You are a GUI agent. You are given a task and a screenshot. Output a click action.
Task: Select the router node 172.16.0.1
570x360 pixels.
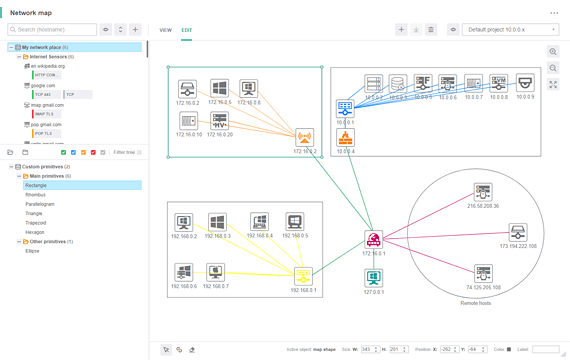point(374,240)
